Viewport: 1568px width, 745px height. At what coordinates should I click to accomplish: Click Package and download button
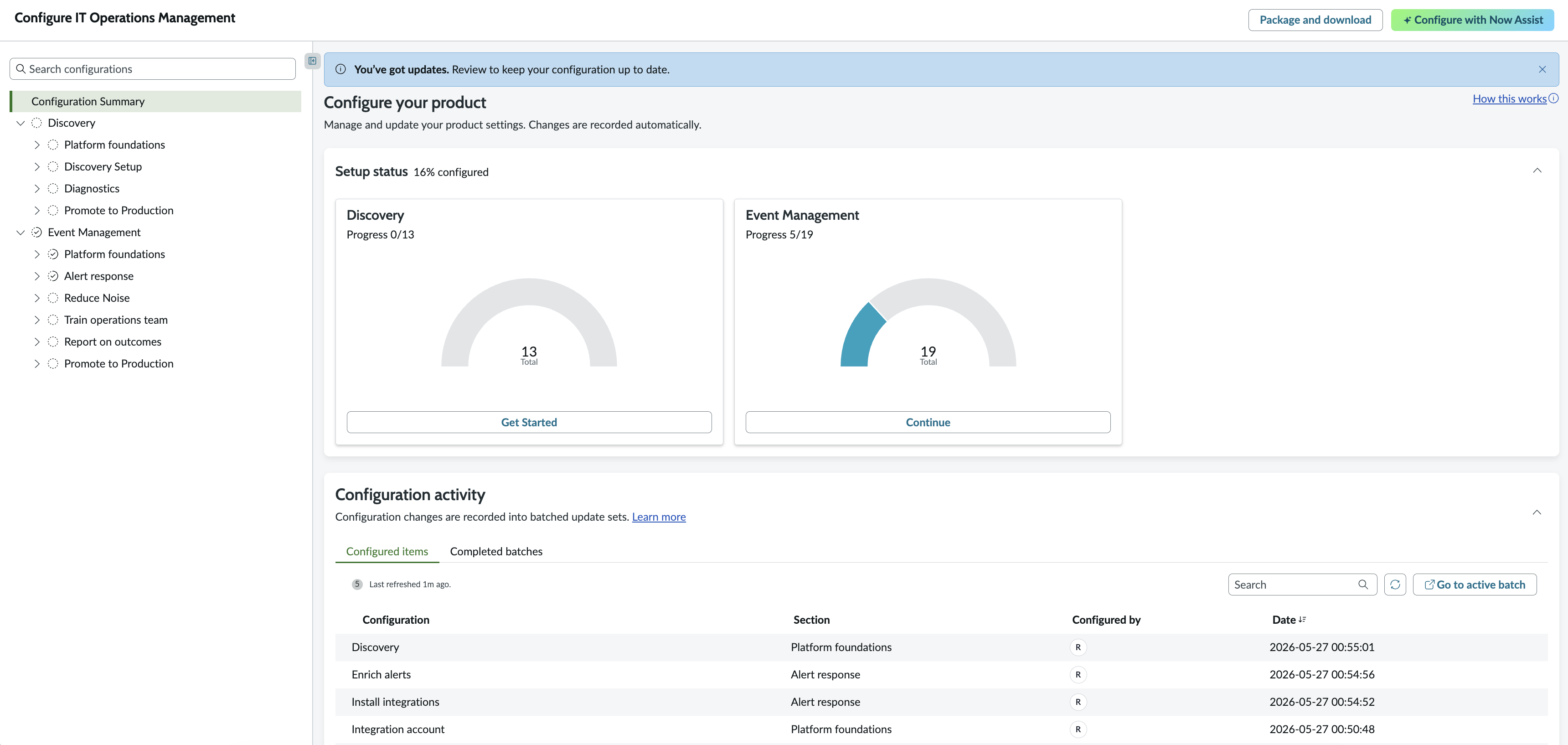point(1315,20)
